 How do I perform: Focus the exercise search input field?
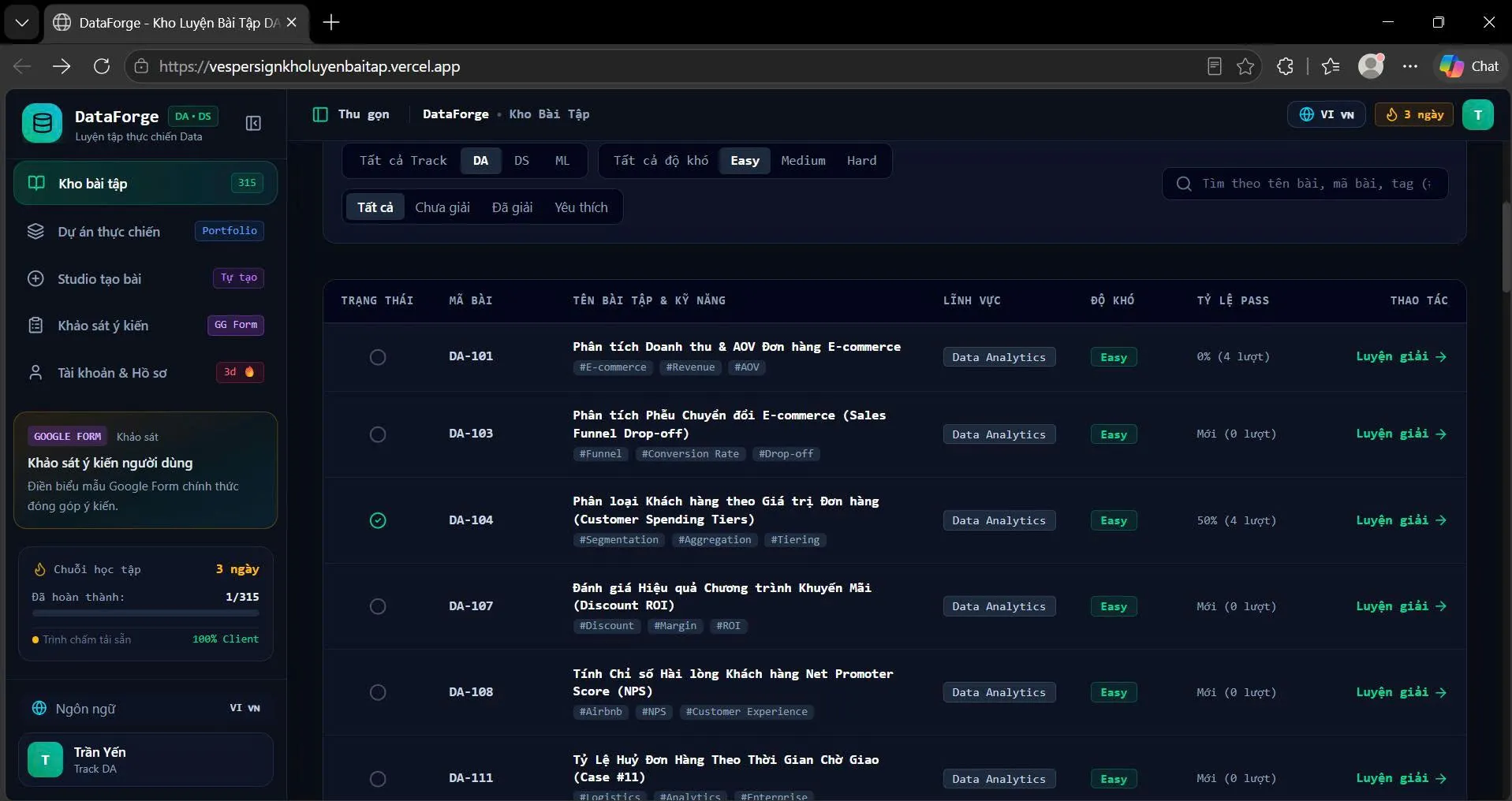[1305, 184]
